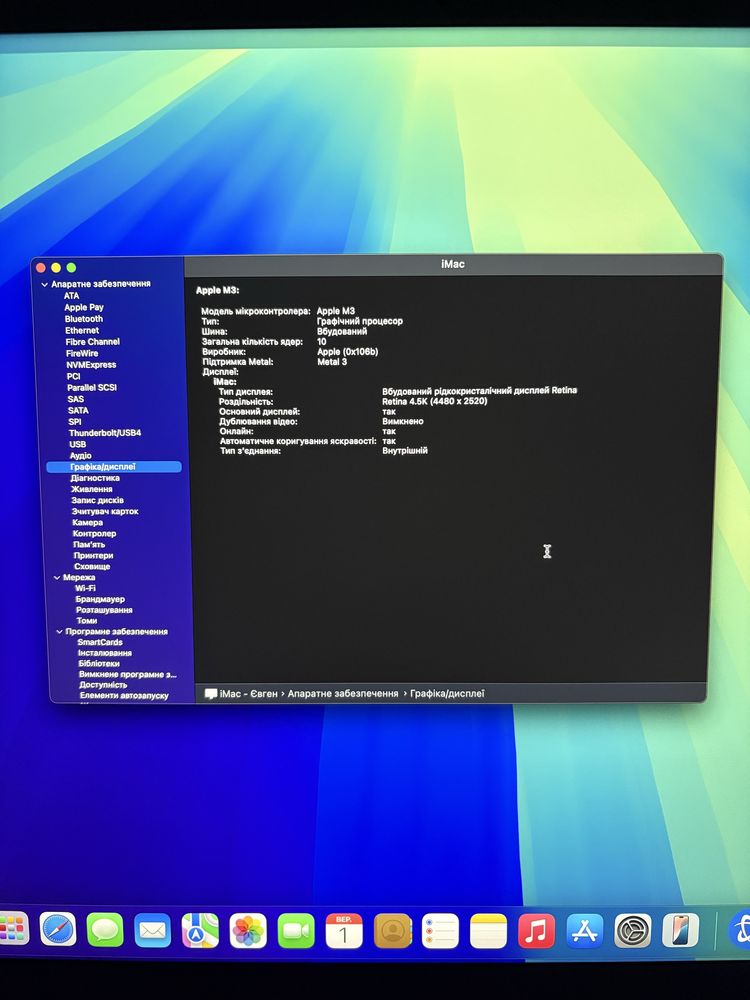
Task: Open Mail from the Dock
Action: [152, 930]
